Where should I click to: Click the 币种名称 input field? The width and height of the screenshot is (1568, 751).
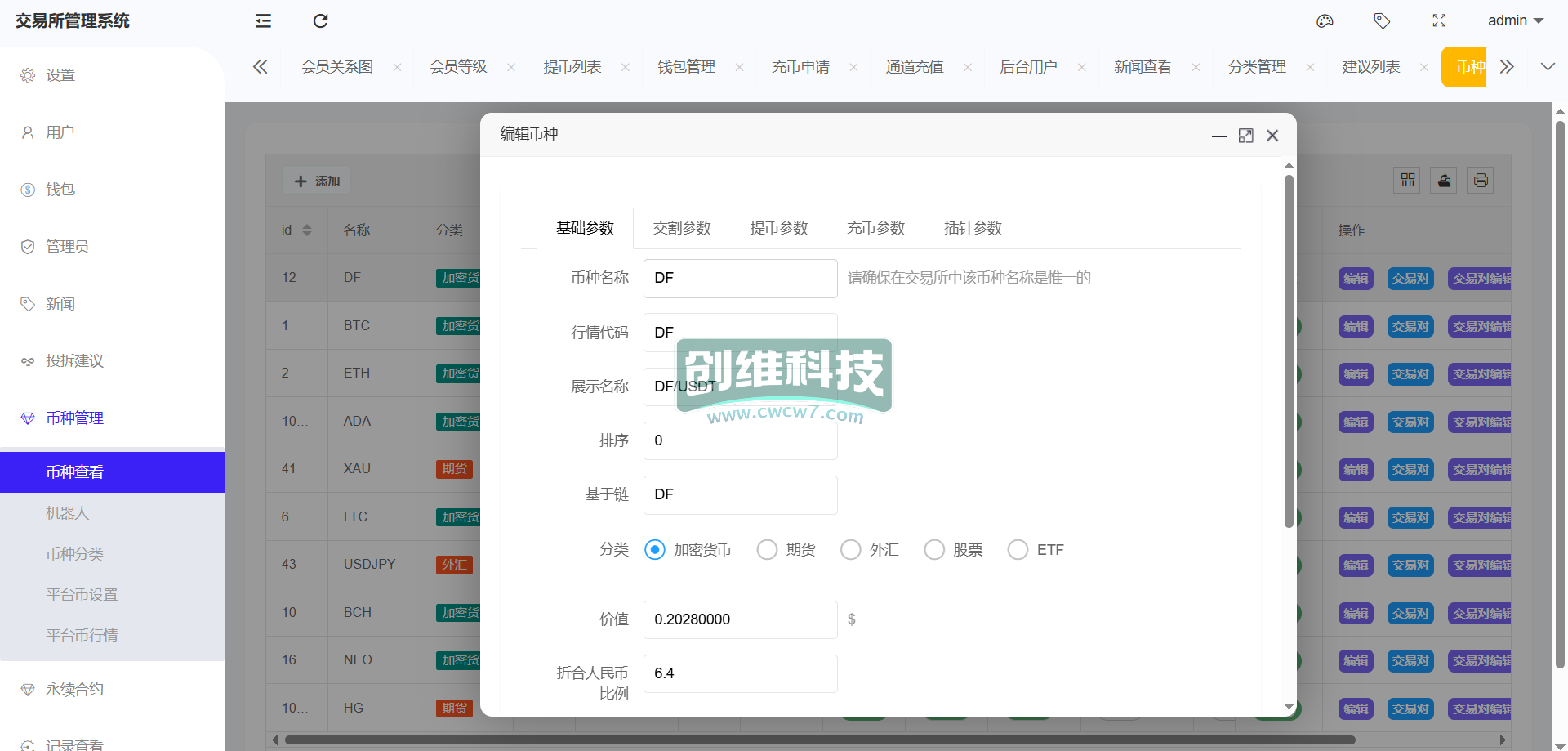click(740, 279)
